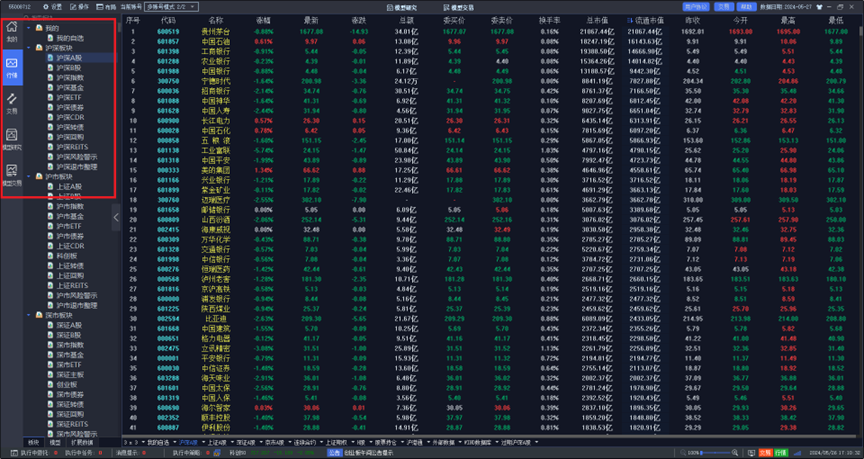
Task: Open 模型研究 in the top center bar
Action: click(402, 8)
